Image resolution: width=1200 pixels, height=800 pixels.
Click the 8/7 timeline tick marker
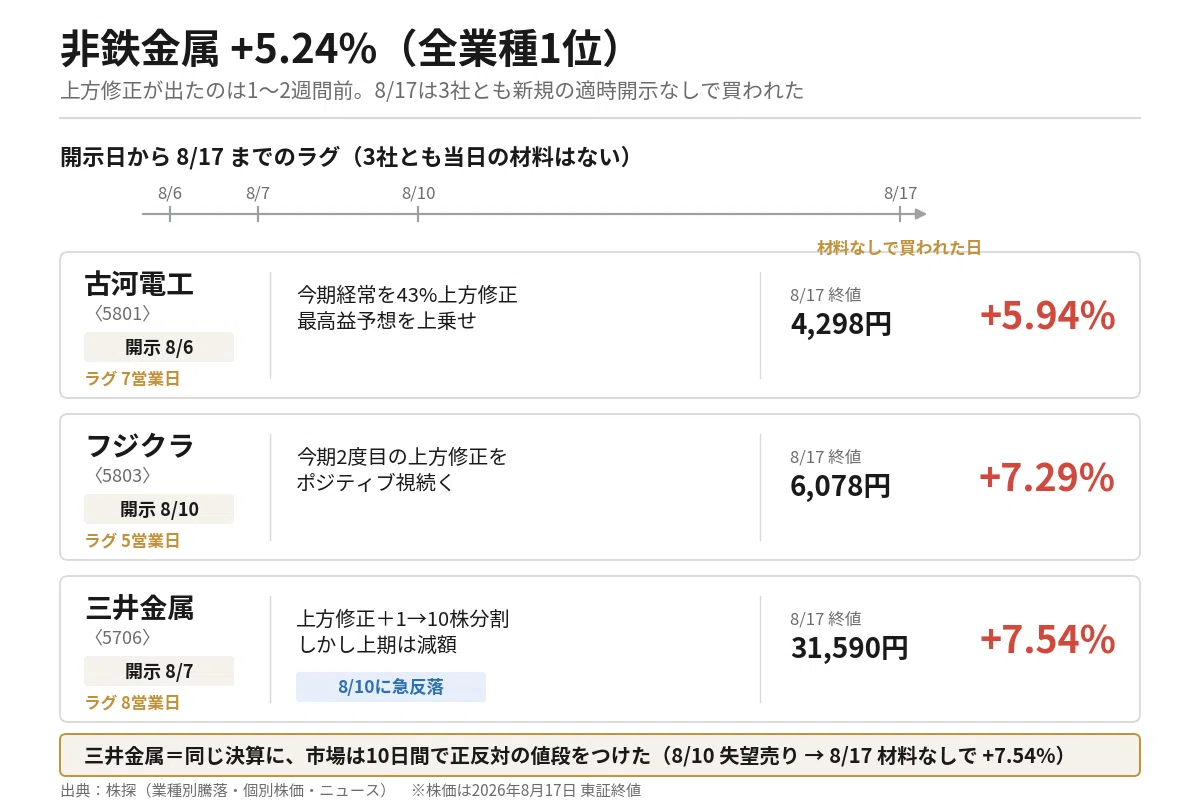[258, 213]
